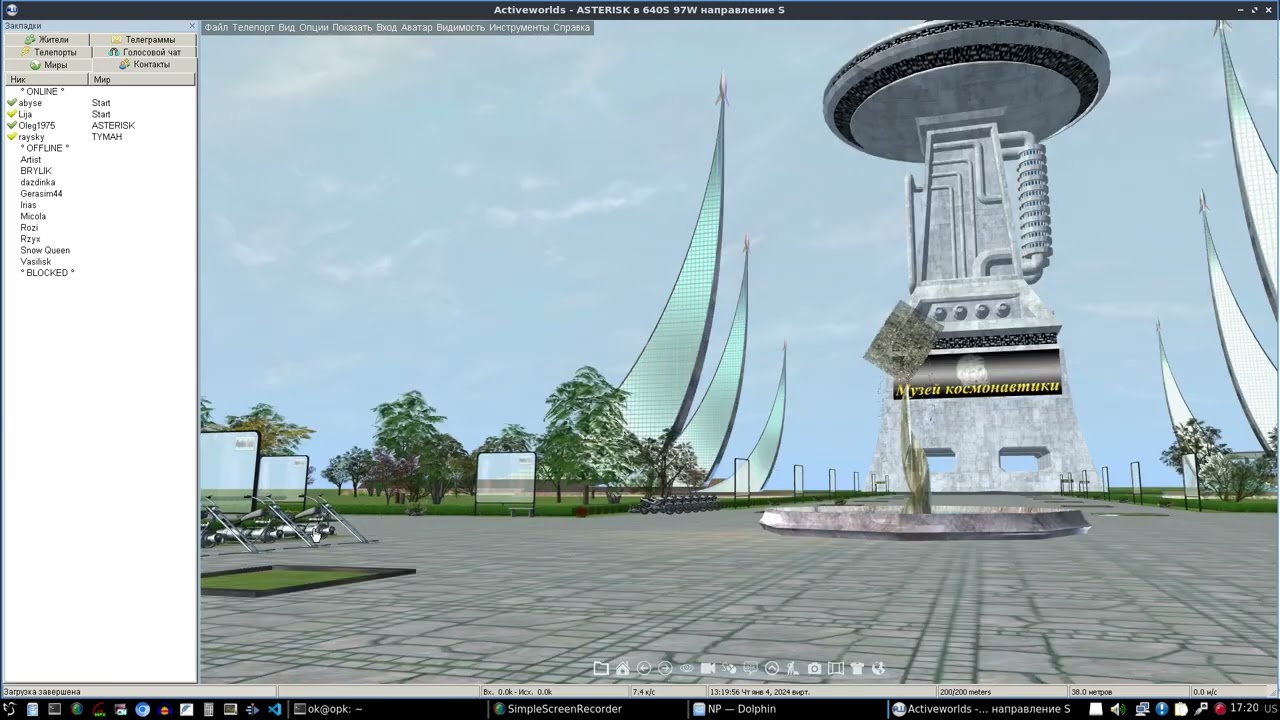The height and width of the screenshot is (720, 1280).
Task: Open the Справка menu
Action: (x=571, y=27)
